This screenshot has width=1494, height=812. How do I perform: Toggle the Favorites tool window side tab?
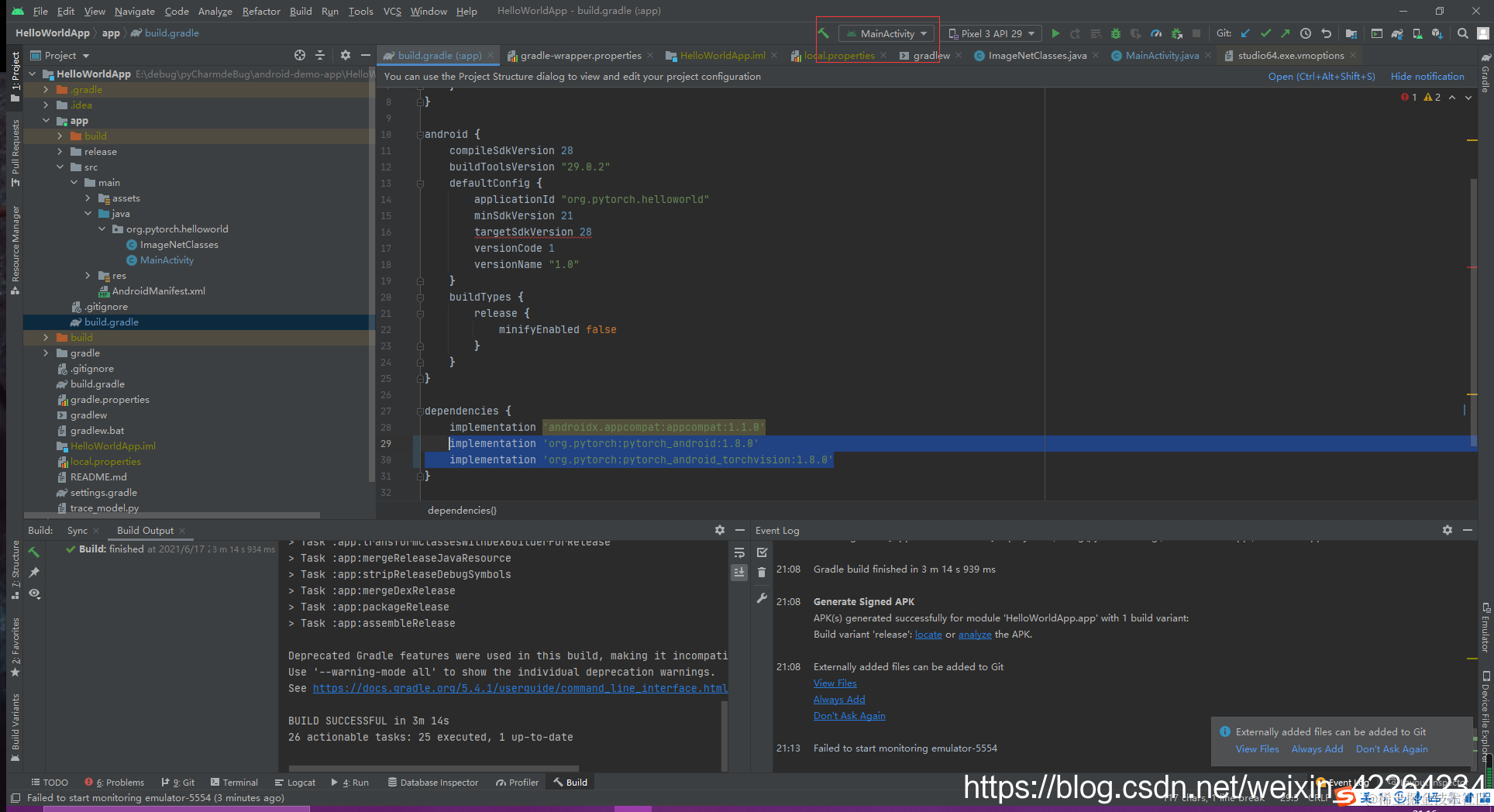tap(15, 647)
